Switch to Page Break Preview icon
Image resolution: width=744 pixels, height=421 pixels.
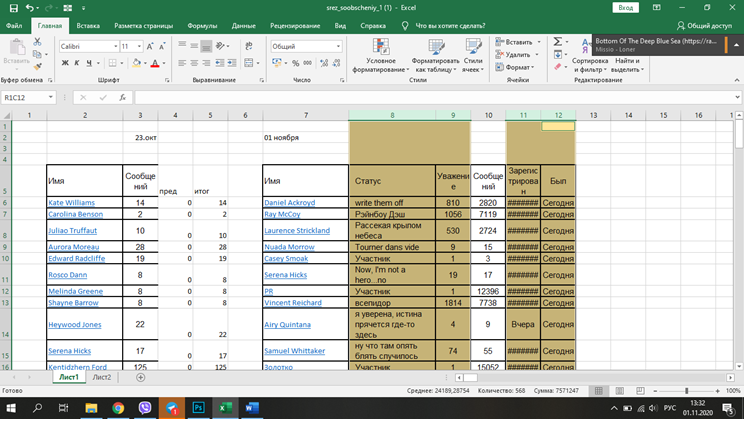pos(640,391)
